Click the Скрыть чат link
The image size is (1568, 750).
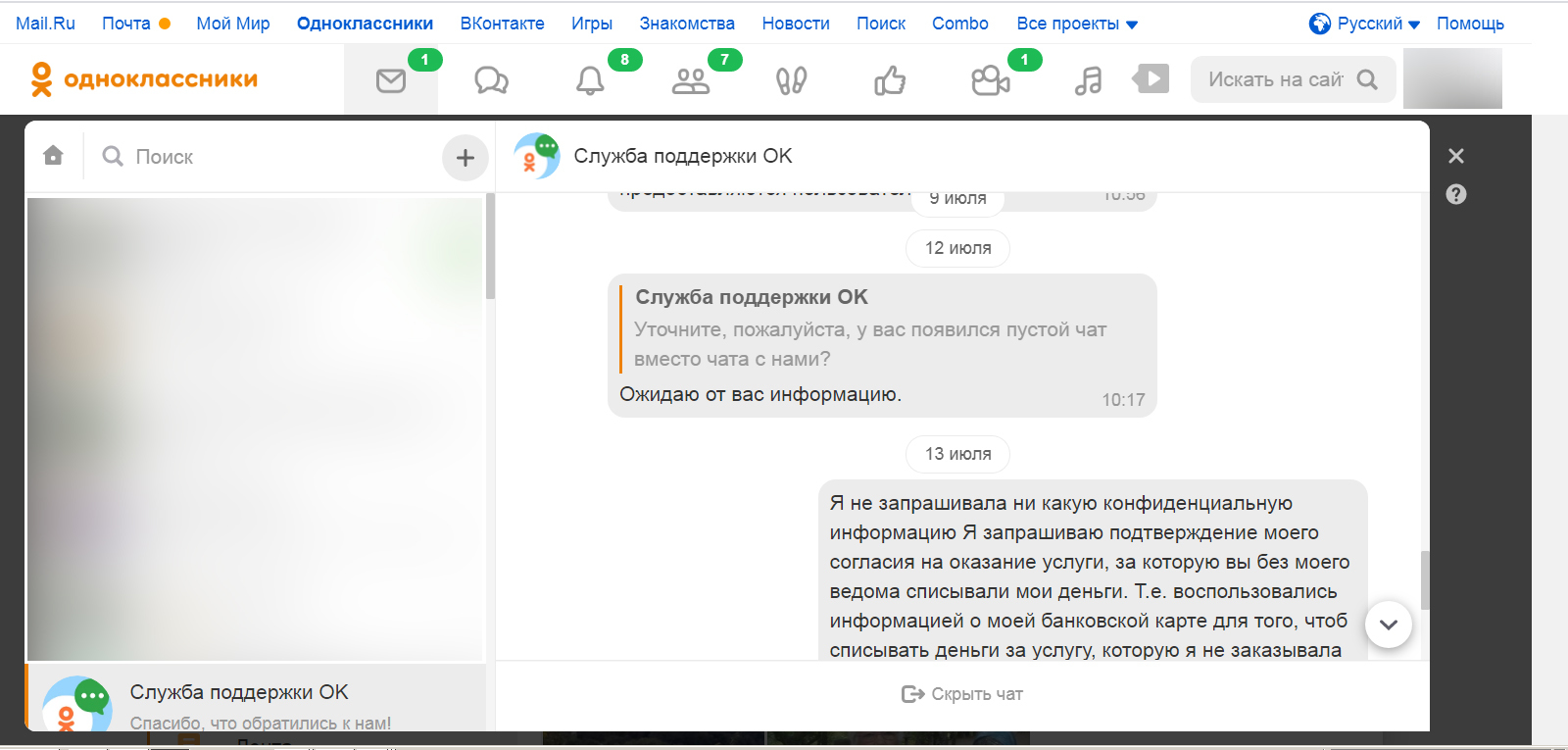[962, 694]
